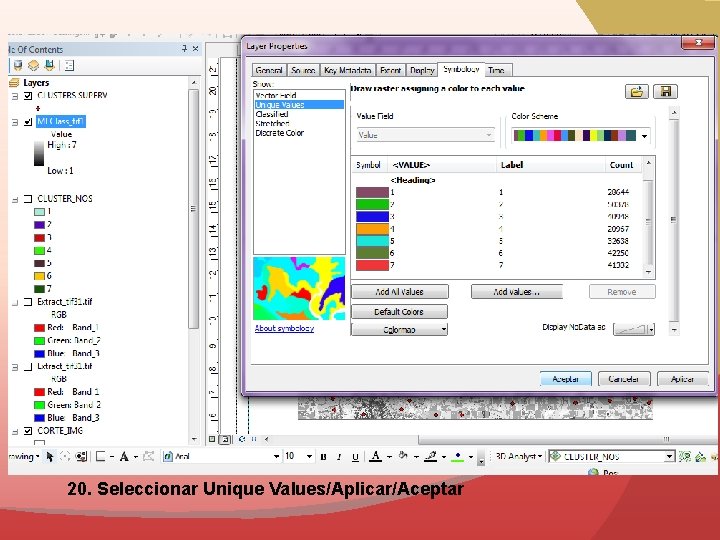
Task: Click the Line Color icon
Action: point(430,456)
